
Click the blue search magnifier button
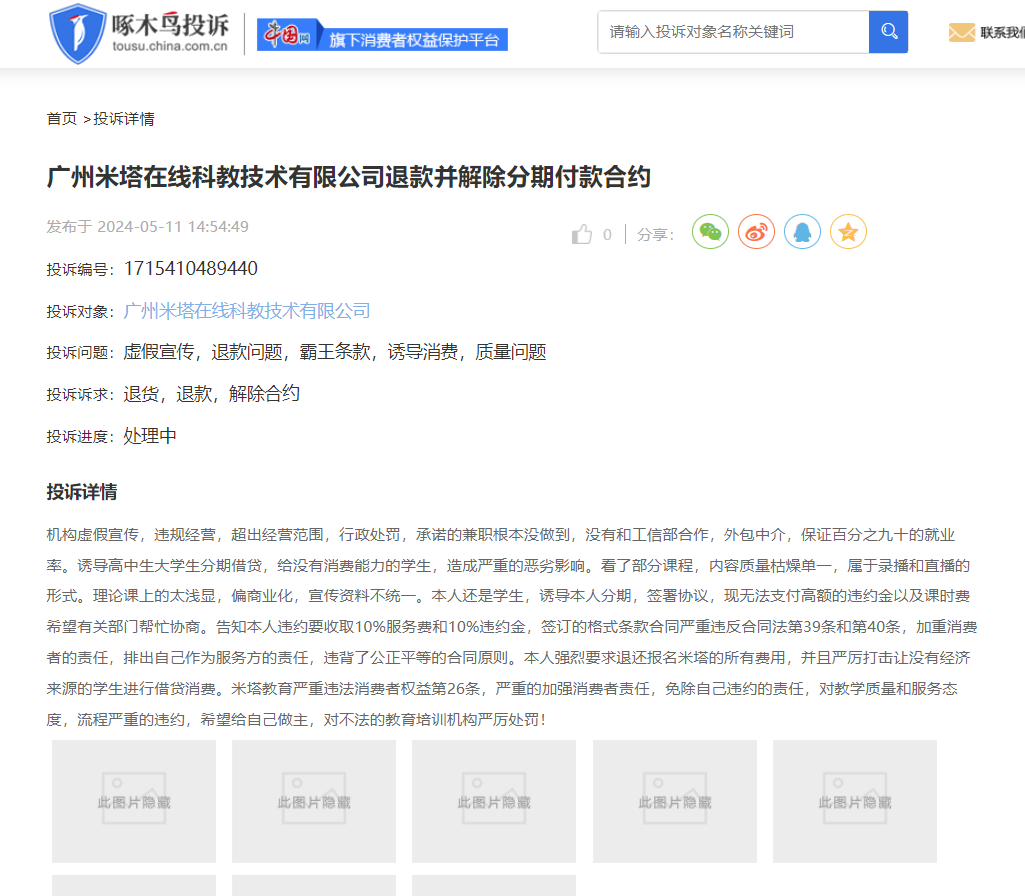pos(888,31)
